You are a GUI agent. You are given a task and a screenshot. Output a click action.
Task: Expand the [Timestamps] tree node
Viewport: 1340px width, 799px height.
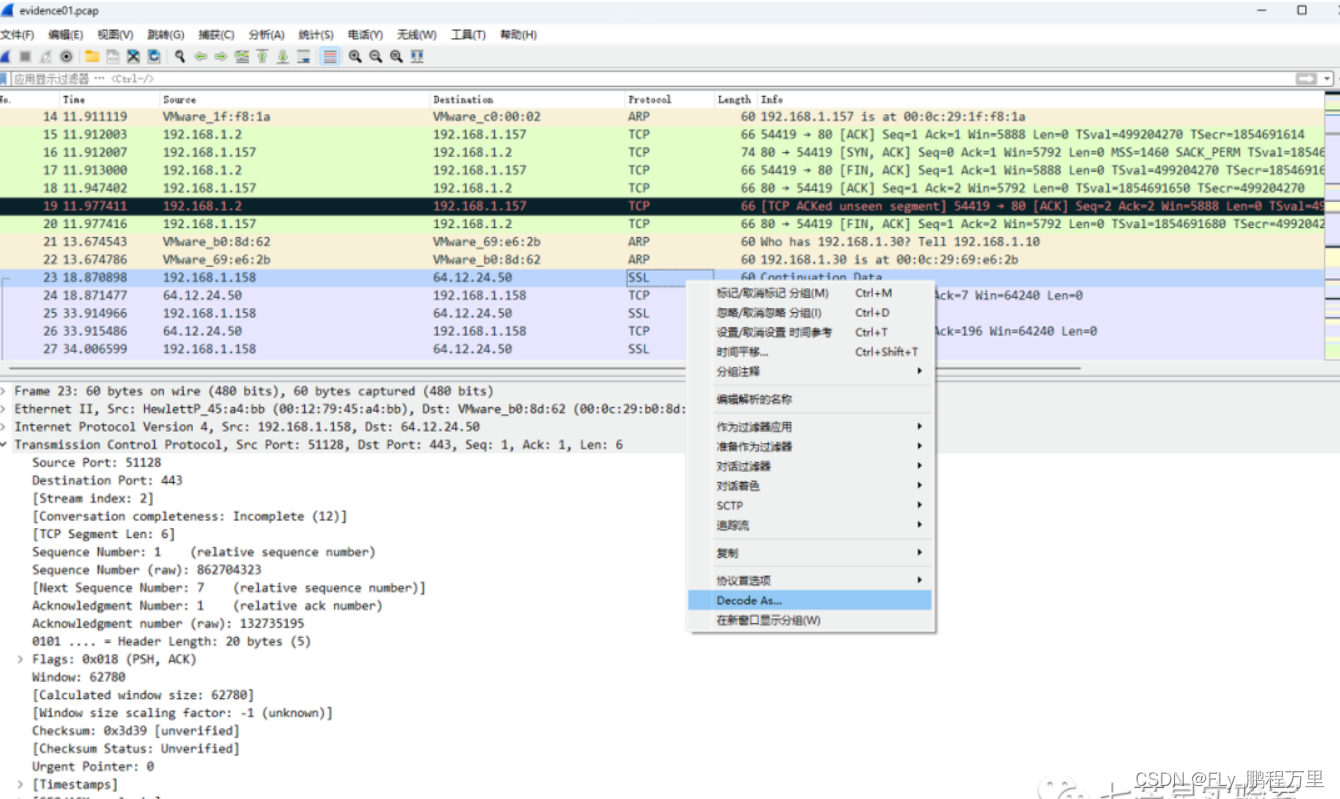tap(22, 784)
